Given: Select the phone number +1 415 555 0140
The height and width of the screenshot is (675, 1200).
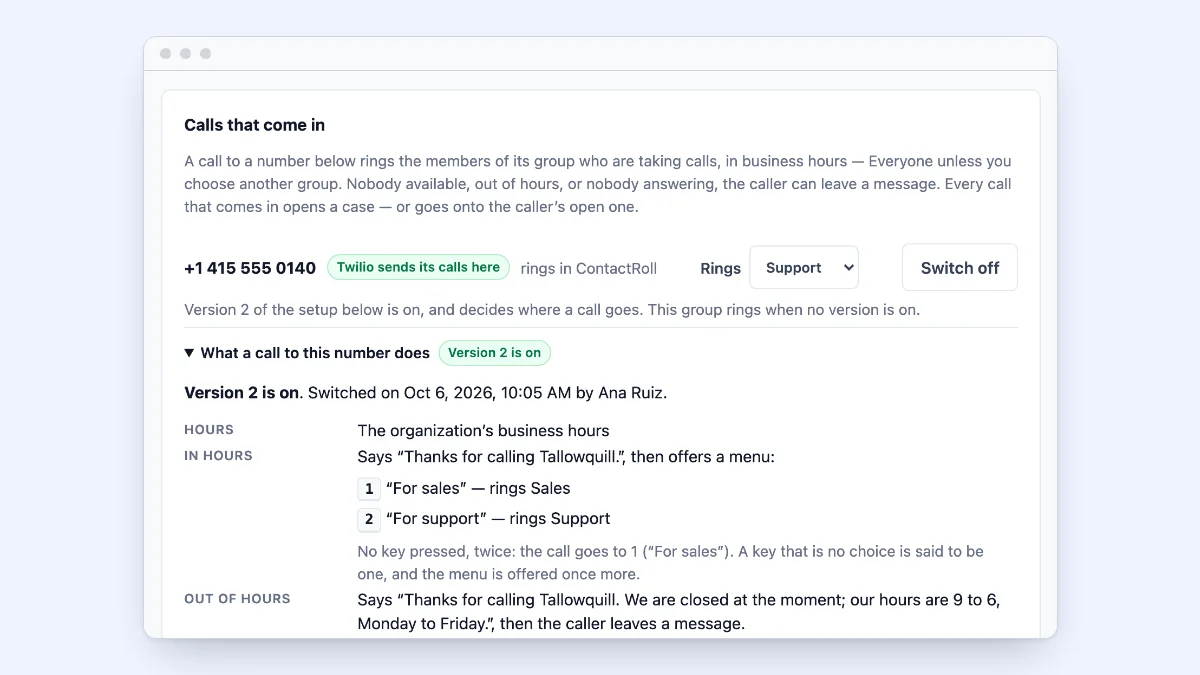Looking at the screenshot, I should (250, 268).
